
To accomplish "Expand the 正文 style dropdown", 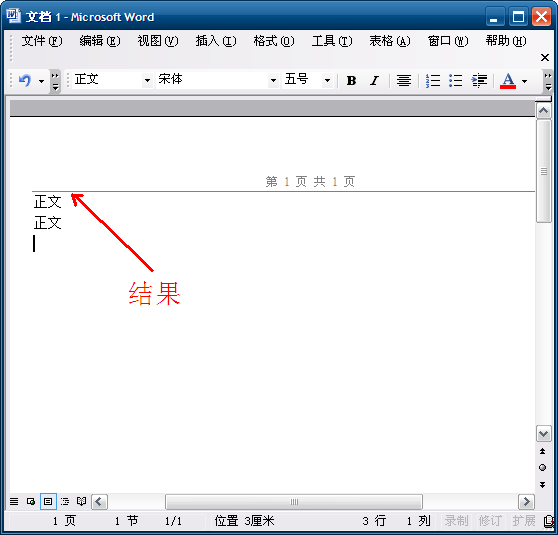I will click(147, 80).
